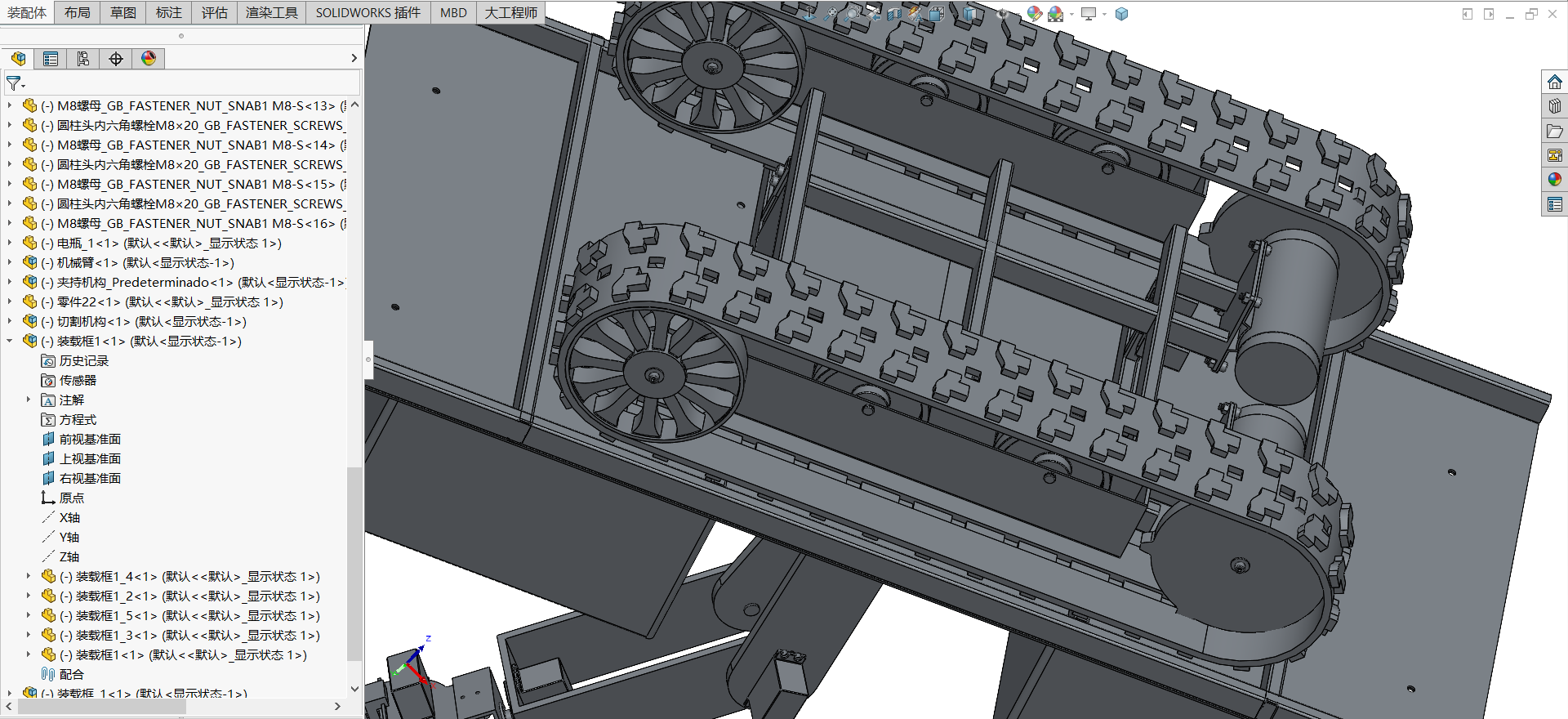This screenshot has height=719, width=1568.
Task: Select 前视基准面 plane in tree
Action: tap(90, 439)
